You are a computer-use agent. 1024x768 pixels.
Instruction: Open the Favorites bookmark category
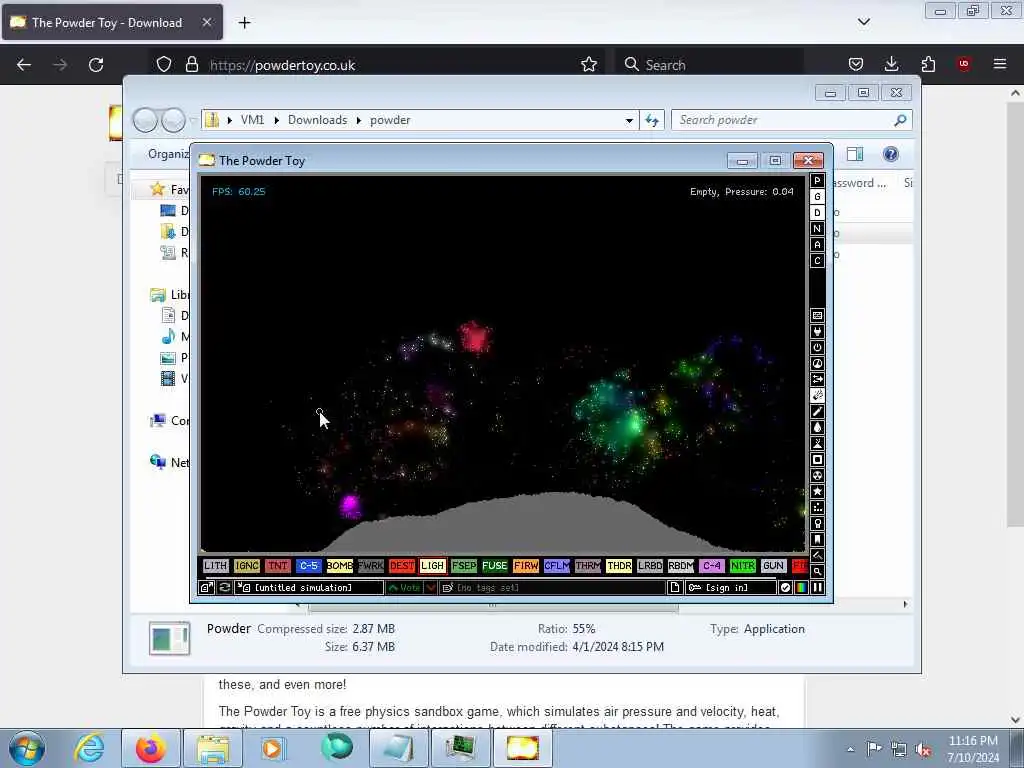[817, 539]
